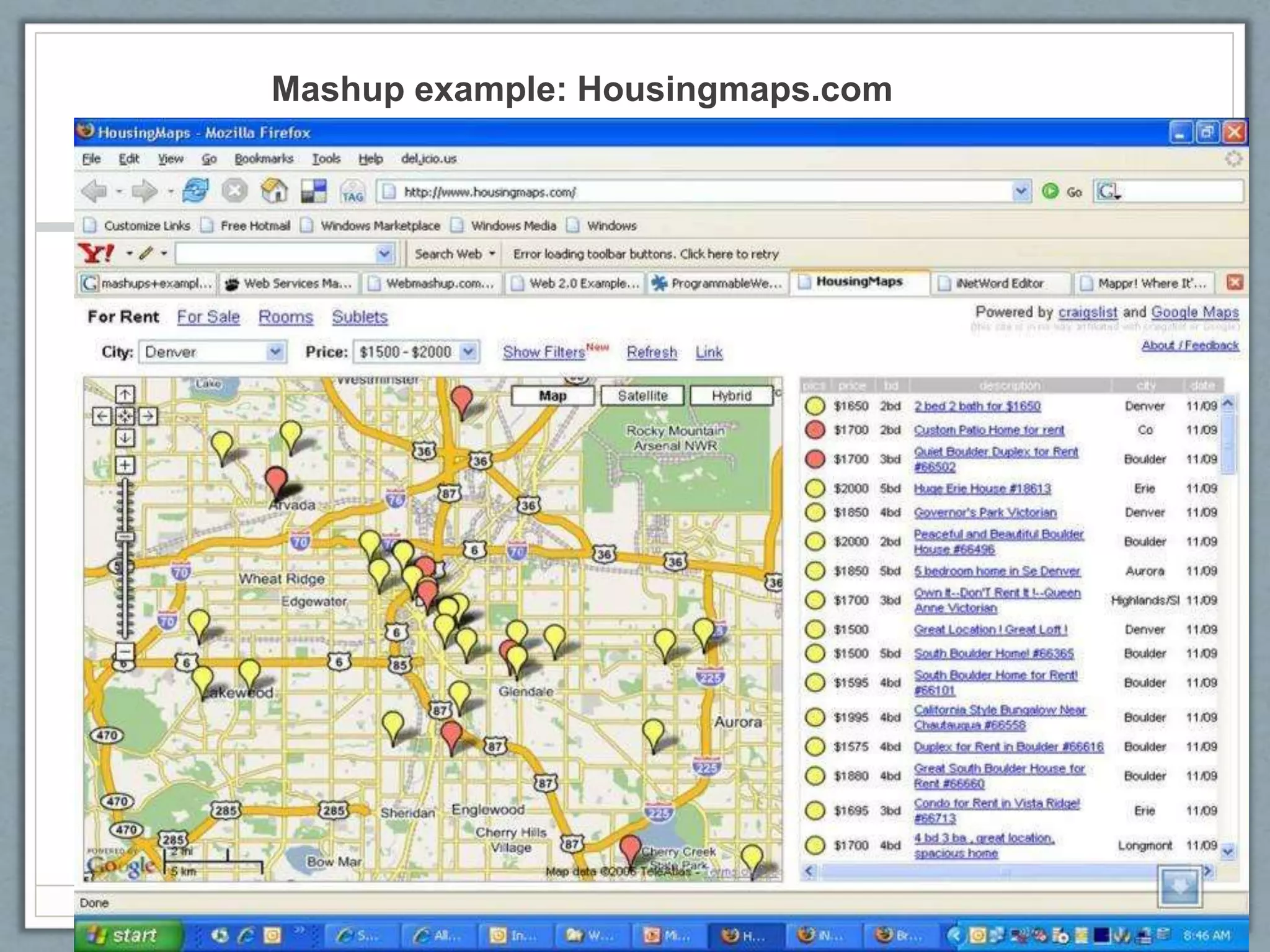Viewport: 1270px width, 952px height.
Task: Click the Google logo on the map
Action: [121, 864]
